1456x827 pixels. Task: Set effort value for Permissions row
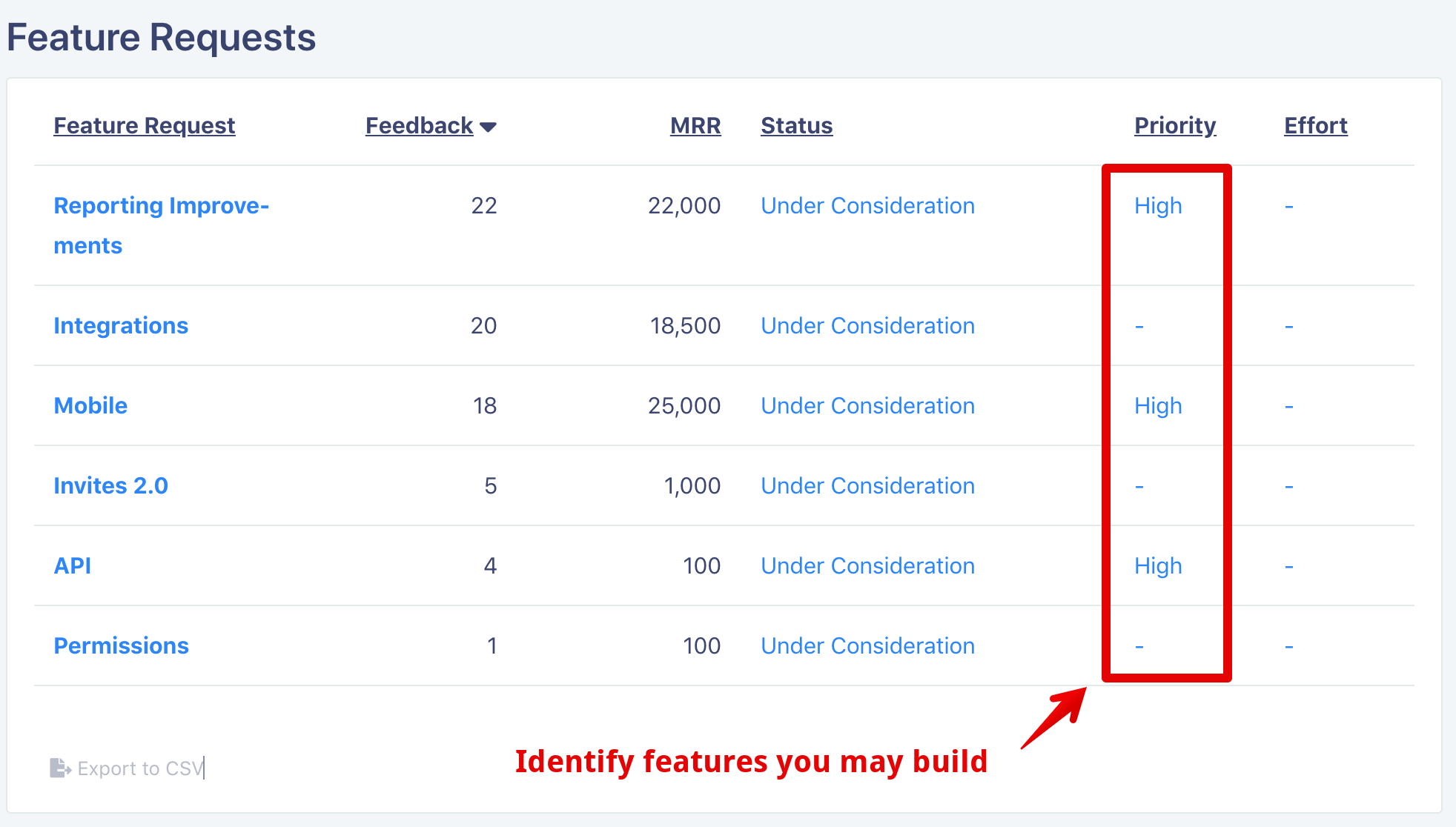tap(1289, 646)
